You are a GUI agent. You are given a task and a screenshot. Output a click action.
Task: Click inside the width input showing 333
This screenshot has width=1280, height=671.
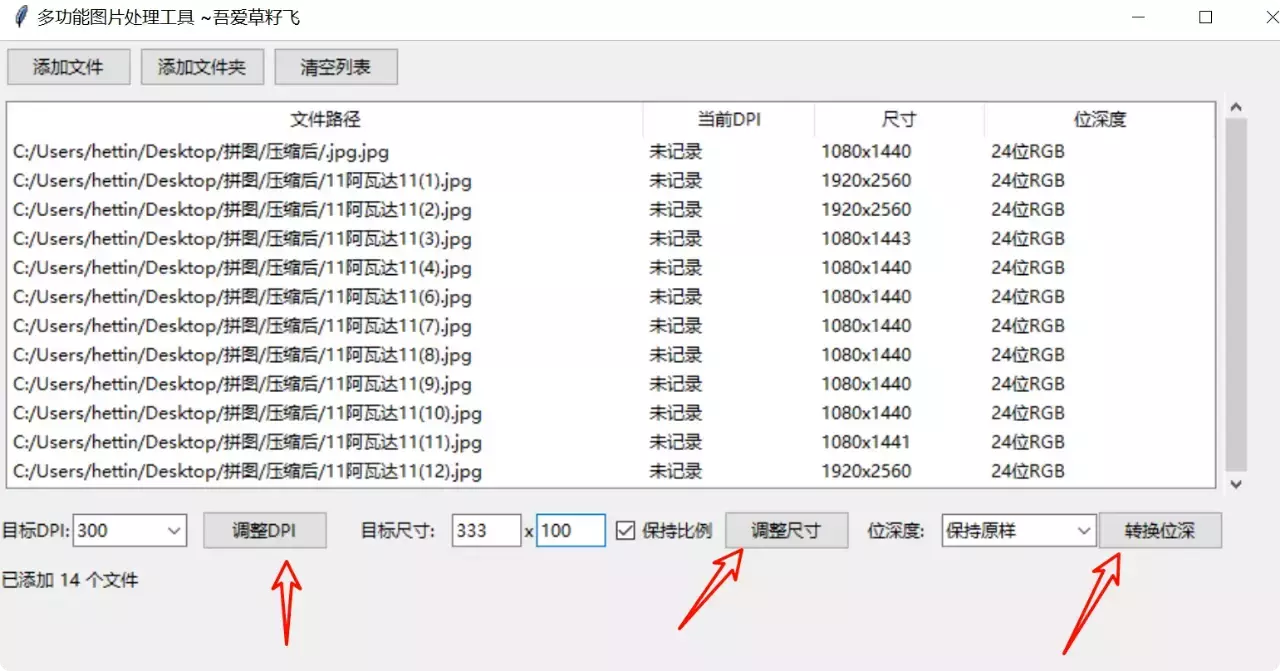pyautogui.click(x=486, y=530)
